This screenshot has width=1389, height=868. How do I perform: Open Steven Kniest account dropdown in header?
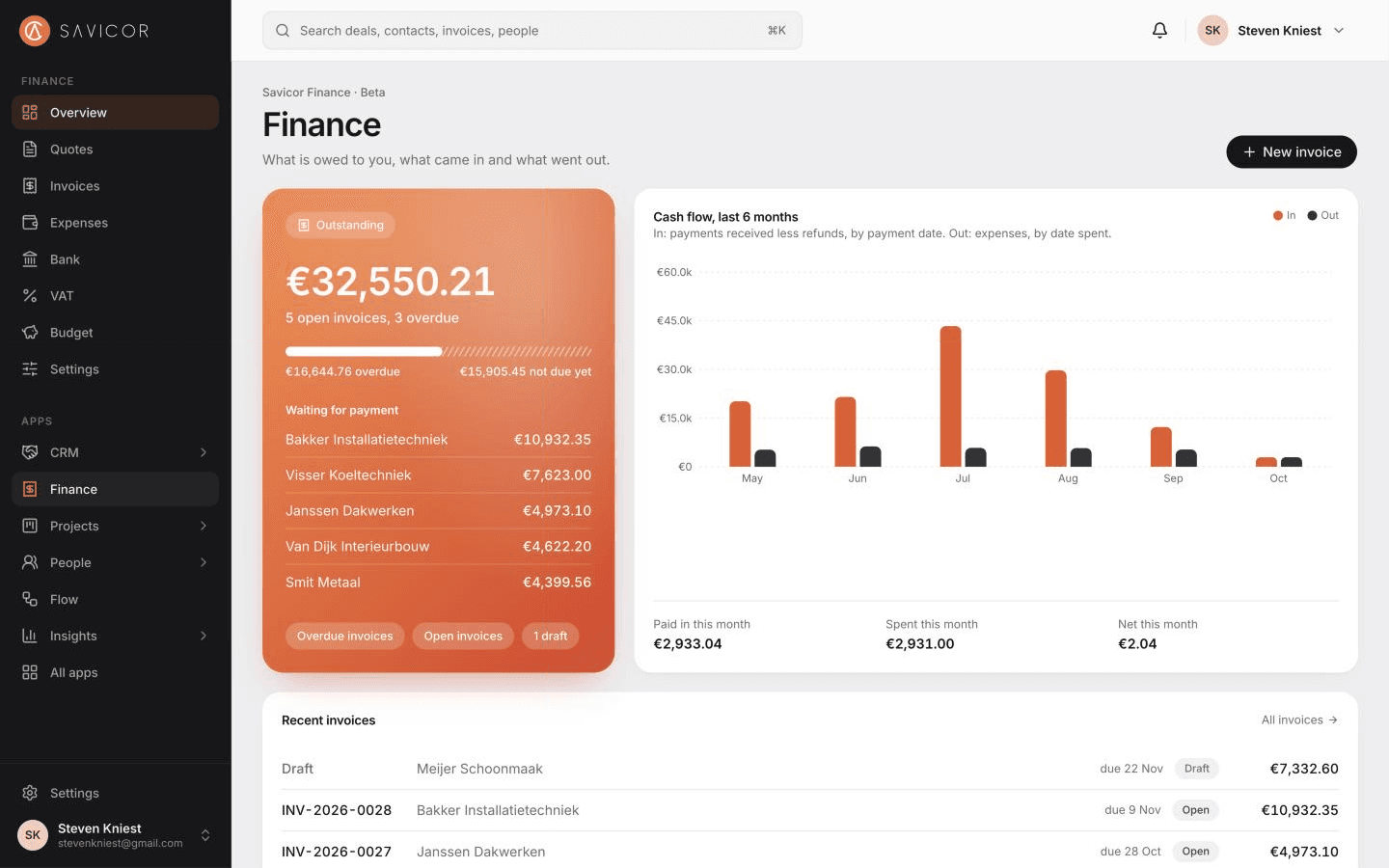pyautogui.click(x=1271, y=31)
